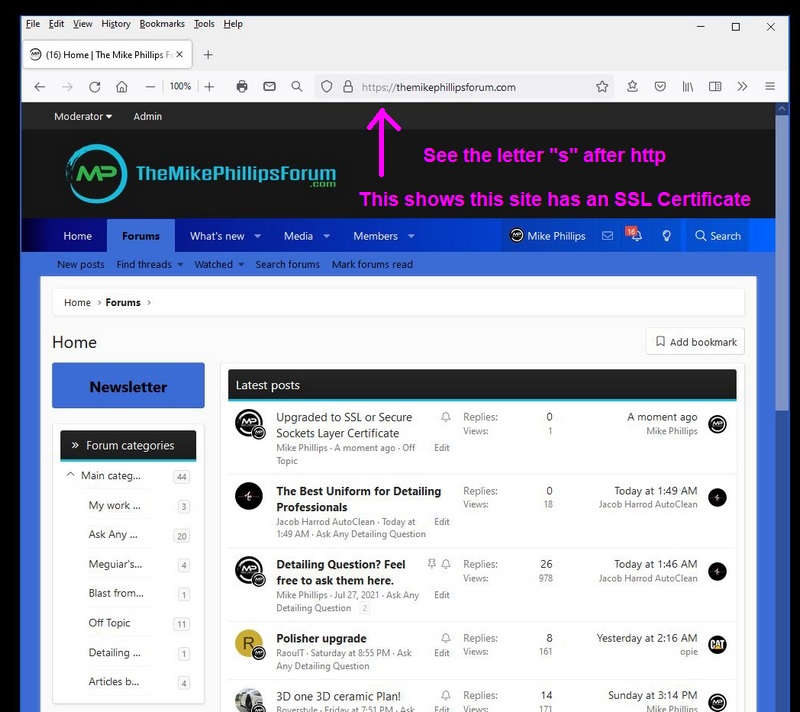Screen dimensions: 800x712
Task: Open The Best Uniform for Detailing Professionals thread
Action: [359, 499]
